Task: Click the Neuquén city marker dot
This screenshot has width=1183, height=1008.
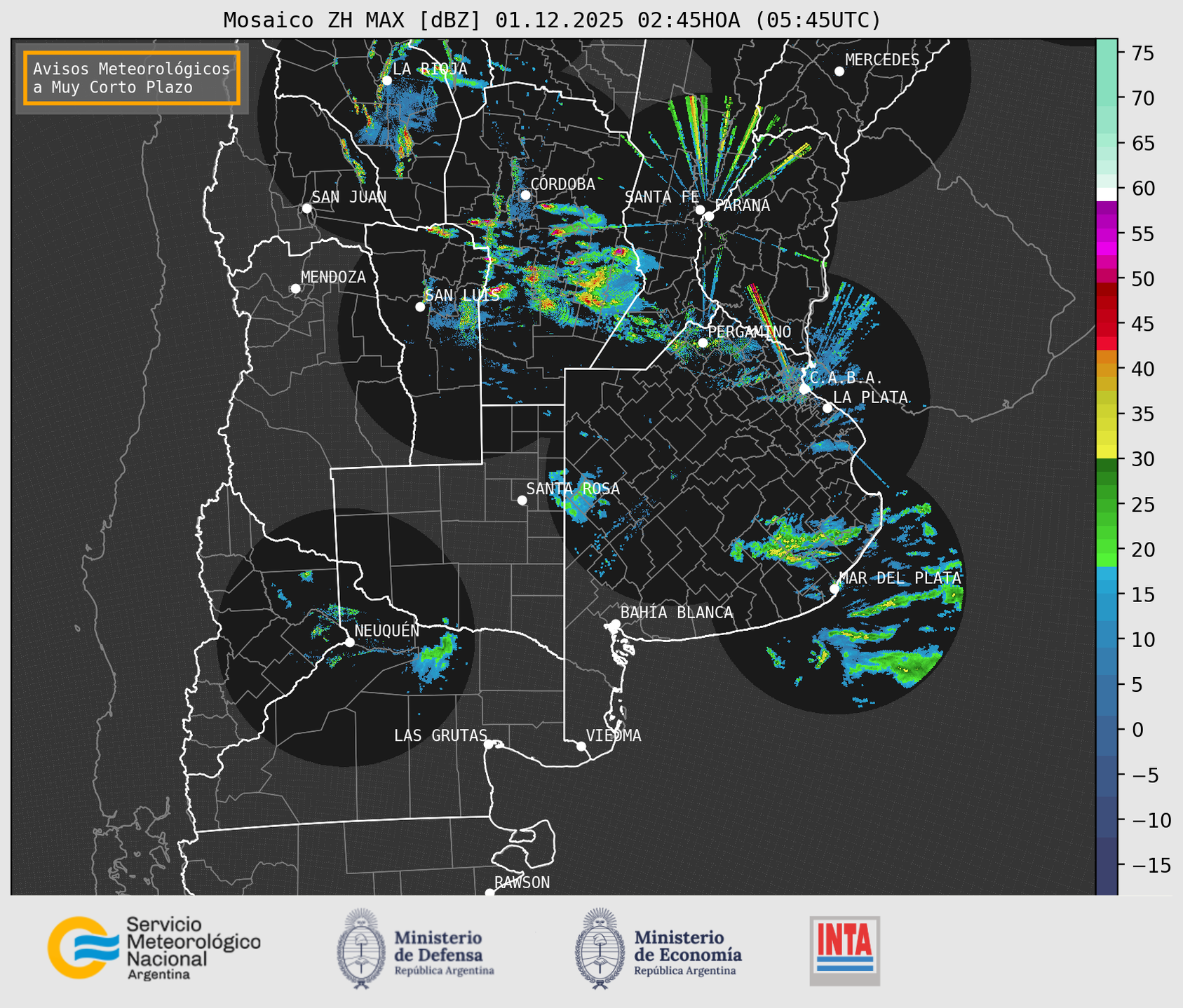Action: tap(349, 641)
